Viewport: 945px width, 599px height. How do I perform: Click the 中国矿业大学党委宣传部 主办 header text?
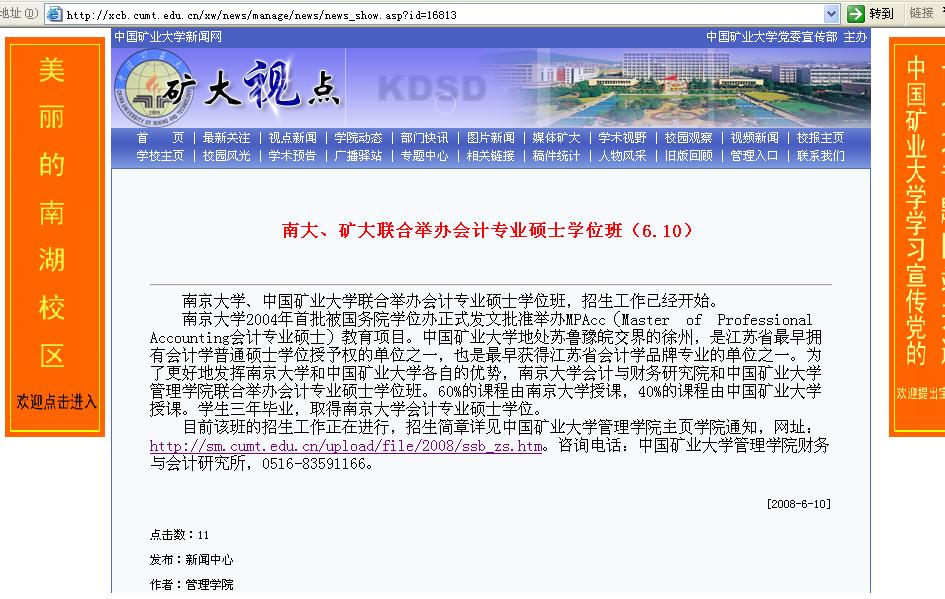[786, 37]
